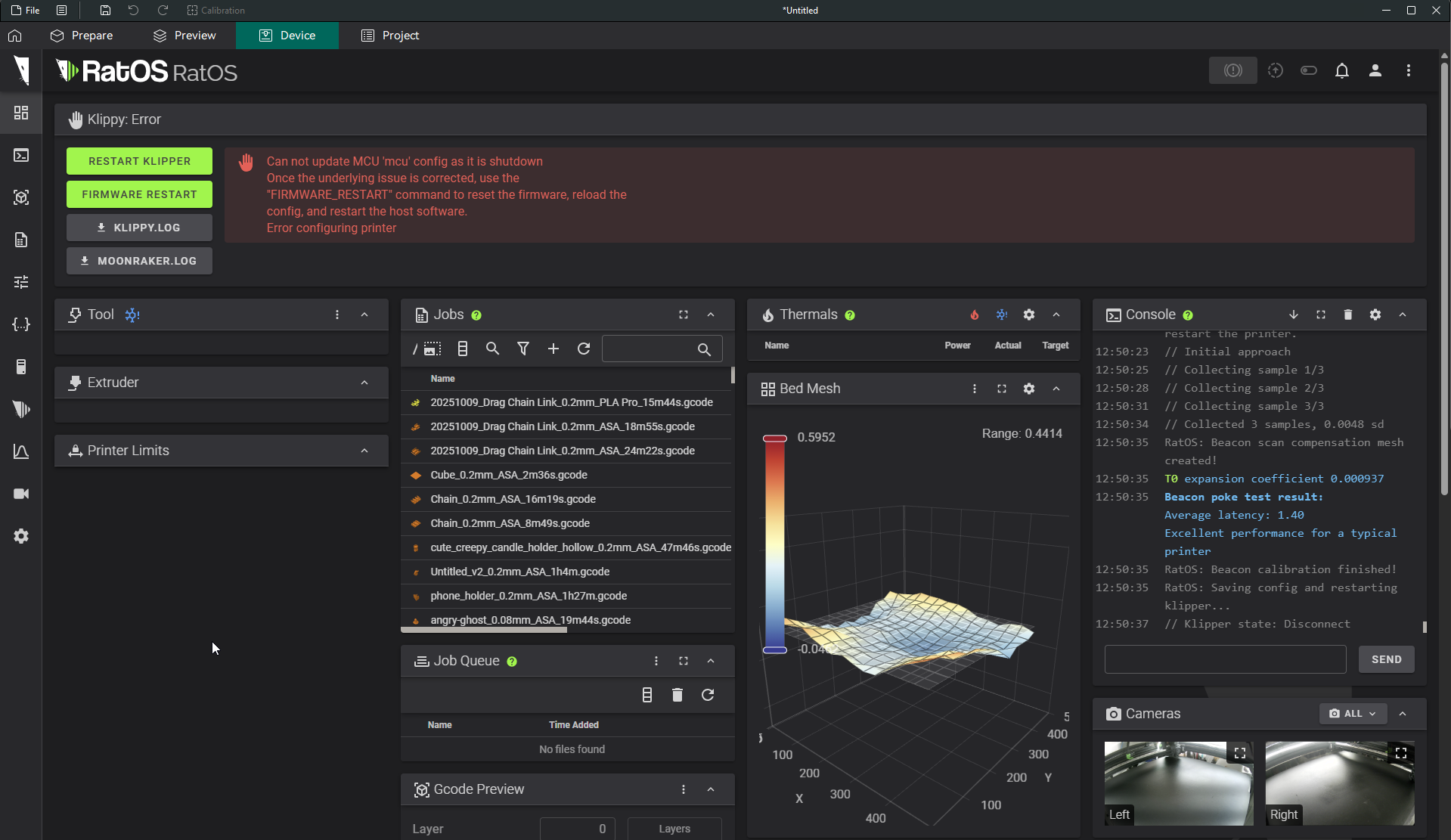Delete jobs in Job Queue toolbar
This screenshot has width=1451, height=840.
[x=677, y=695]
